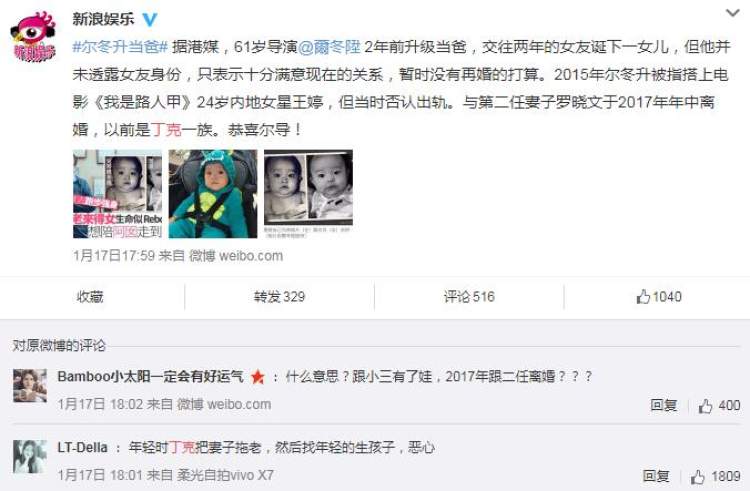Open the @爾冬陞 mention link

click(x=329, y=47)
